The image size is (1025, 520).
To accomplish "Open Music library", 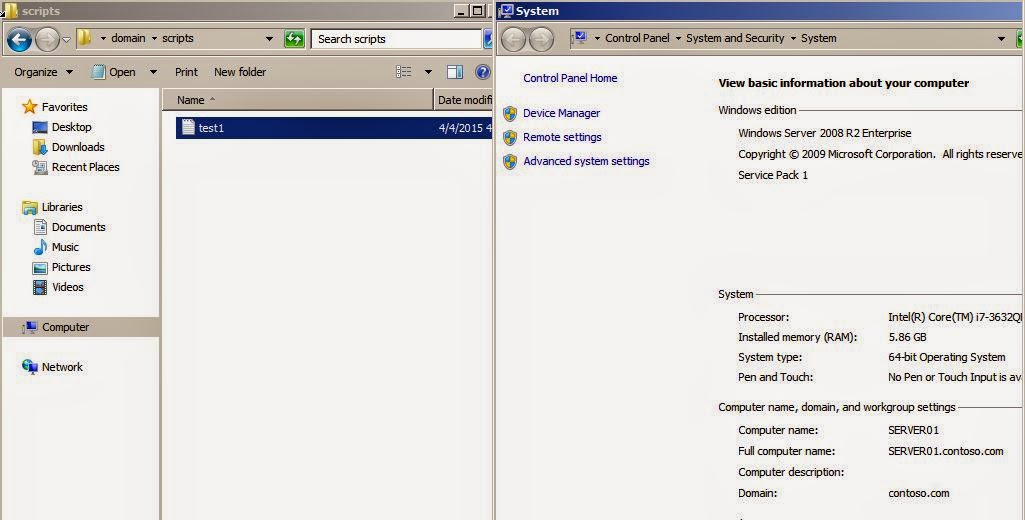I will pyautogui.click(x=65, y=247).
